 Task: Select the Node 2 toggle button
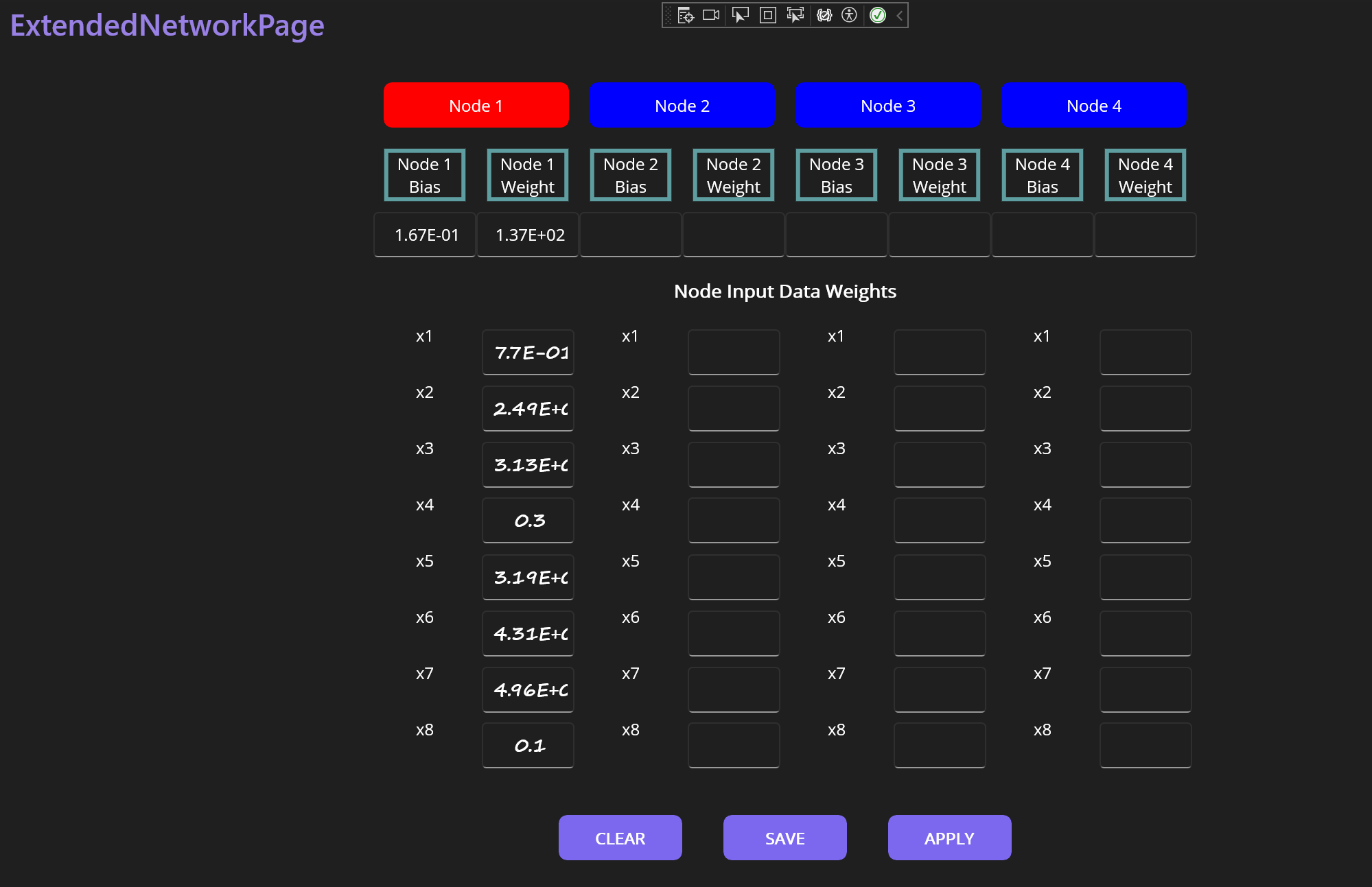(x=682, y=106)
